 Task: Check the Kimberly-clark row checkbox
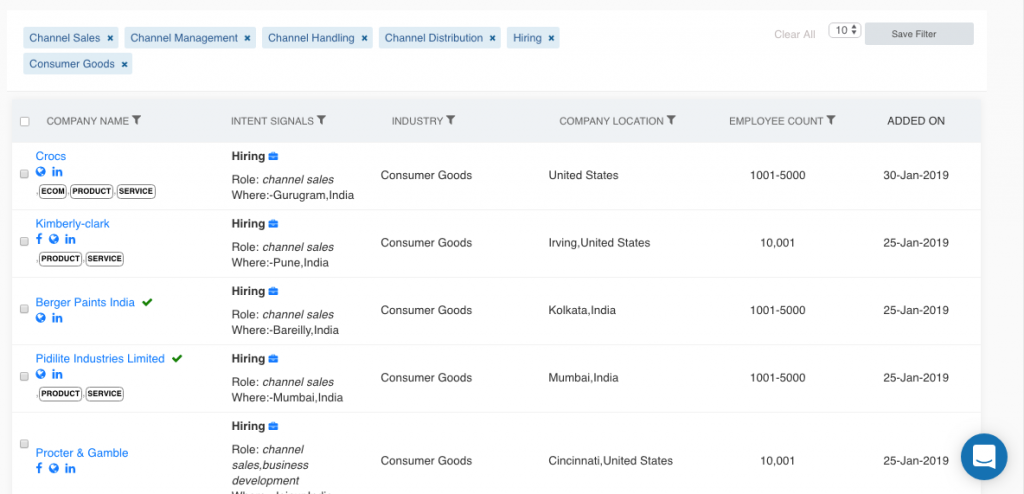pyautogui.click(x=24, y=241)
